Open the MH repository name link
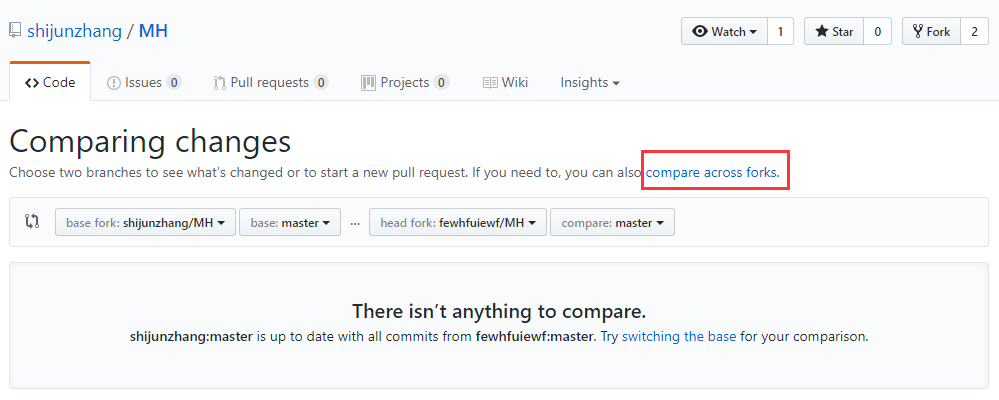999x400 pixels. (x=153, y=31)
